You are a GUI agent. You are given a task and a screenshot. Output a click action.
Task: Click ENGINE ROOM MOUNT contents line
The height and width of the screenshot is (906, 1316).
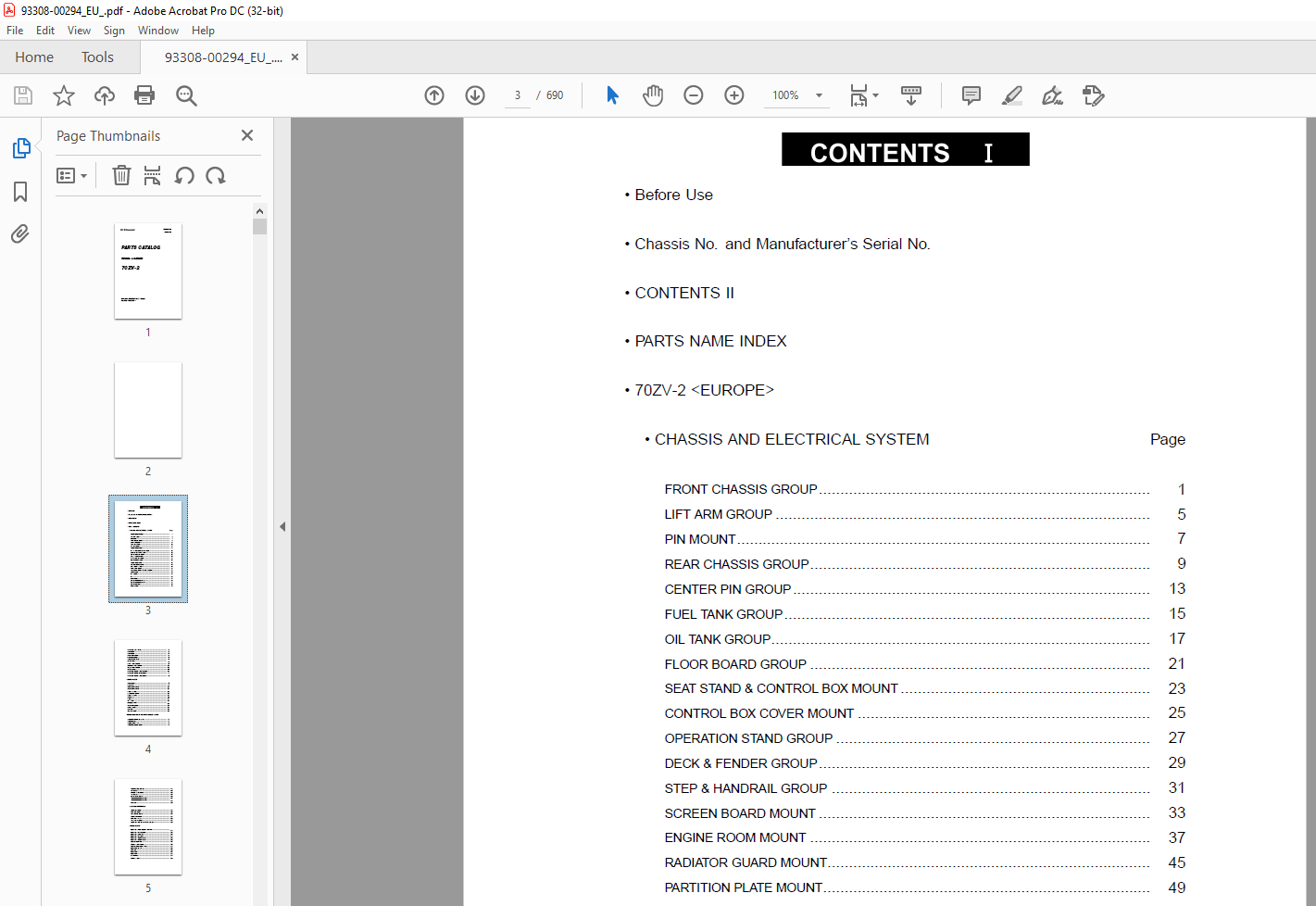[x=924, y=837]
